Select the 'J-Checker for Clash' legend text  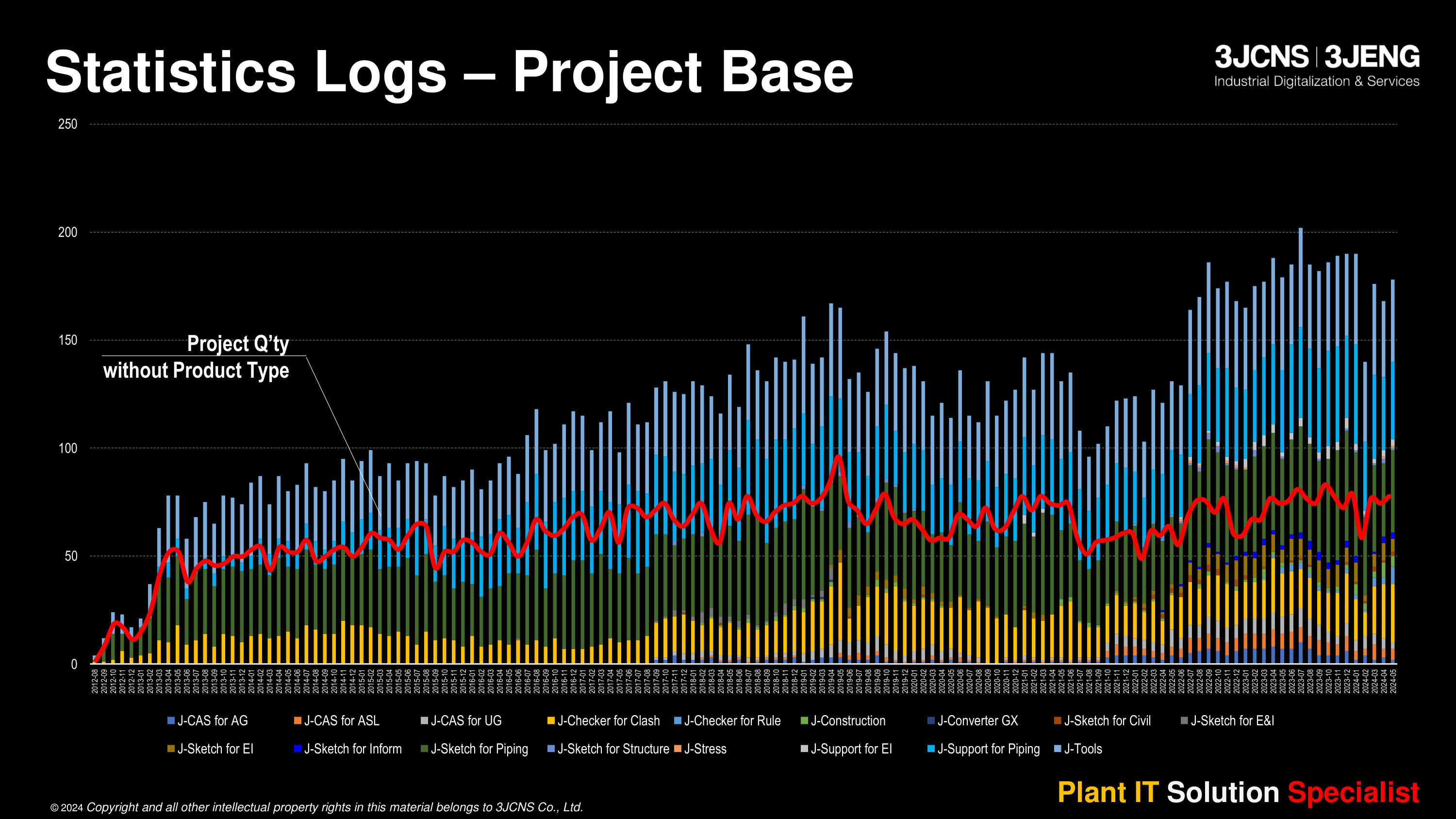[x=609, y=720]
